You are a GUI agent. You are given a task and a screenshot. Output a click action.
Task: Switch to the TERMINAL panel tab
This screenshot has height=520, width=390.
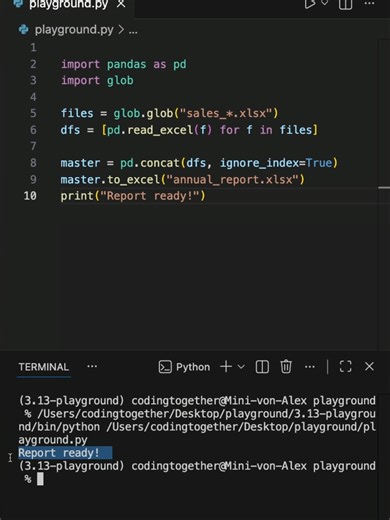click(x=44, y=367)
